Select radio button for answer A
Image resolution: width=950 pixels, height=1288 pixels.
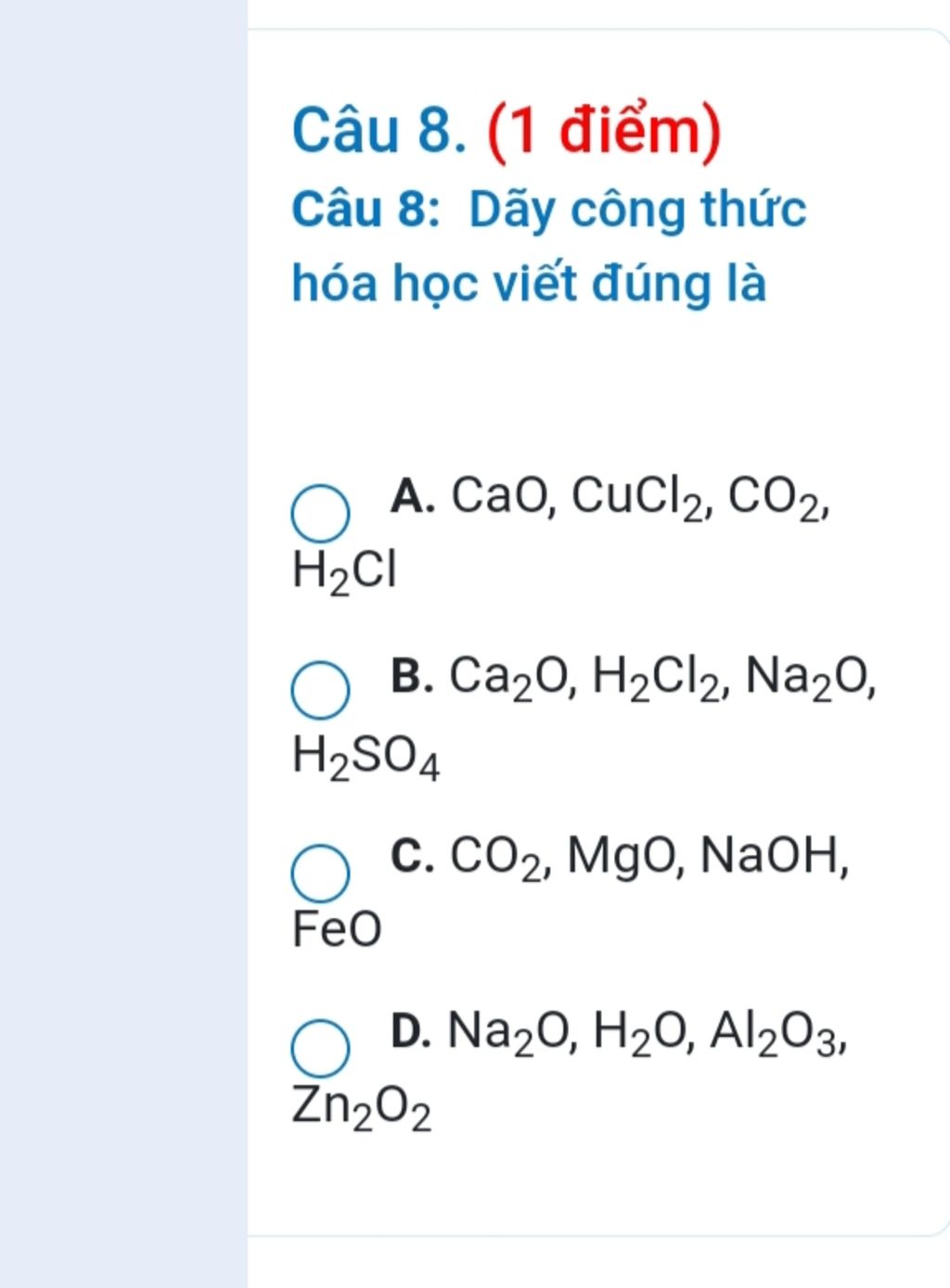pos(321,513)
